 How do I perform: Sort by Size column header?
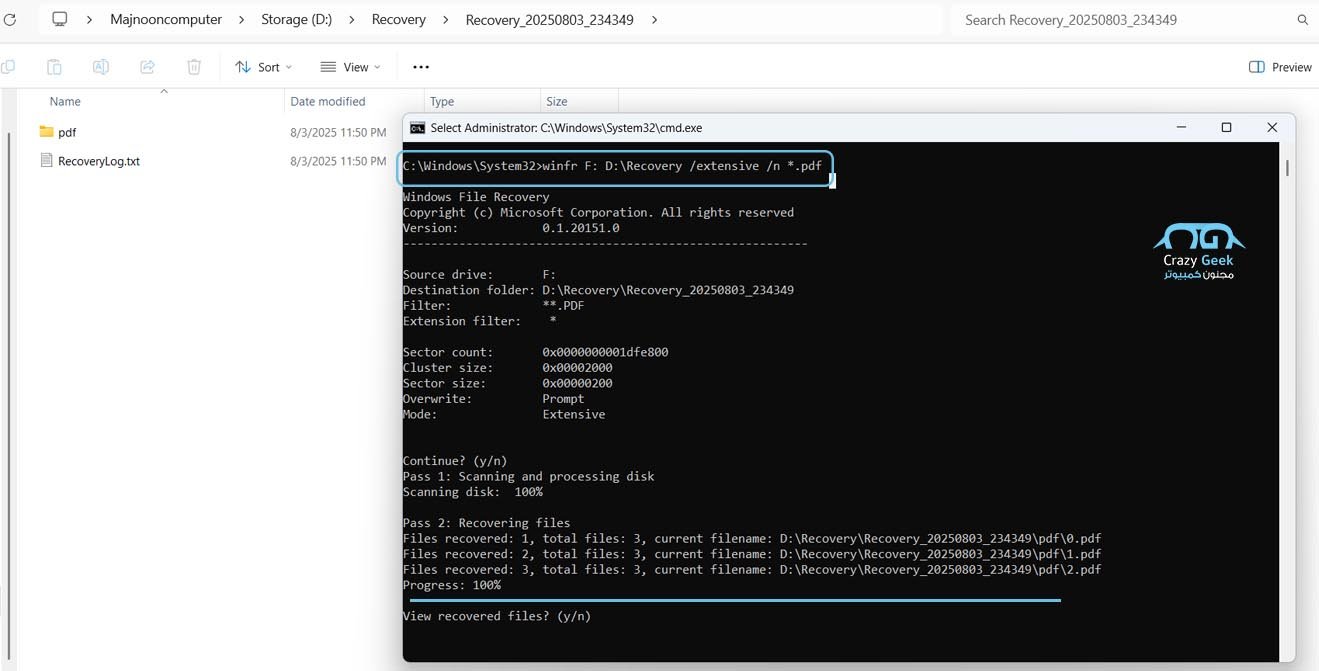point(557,102)
